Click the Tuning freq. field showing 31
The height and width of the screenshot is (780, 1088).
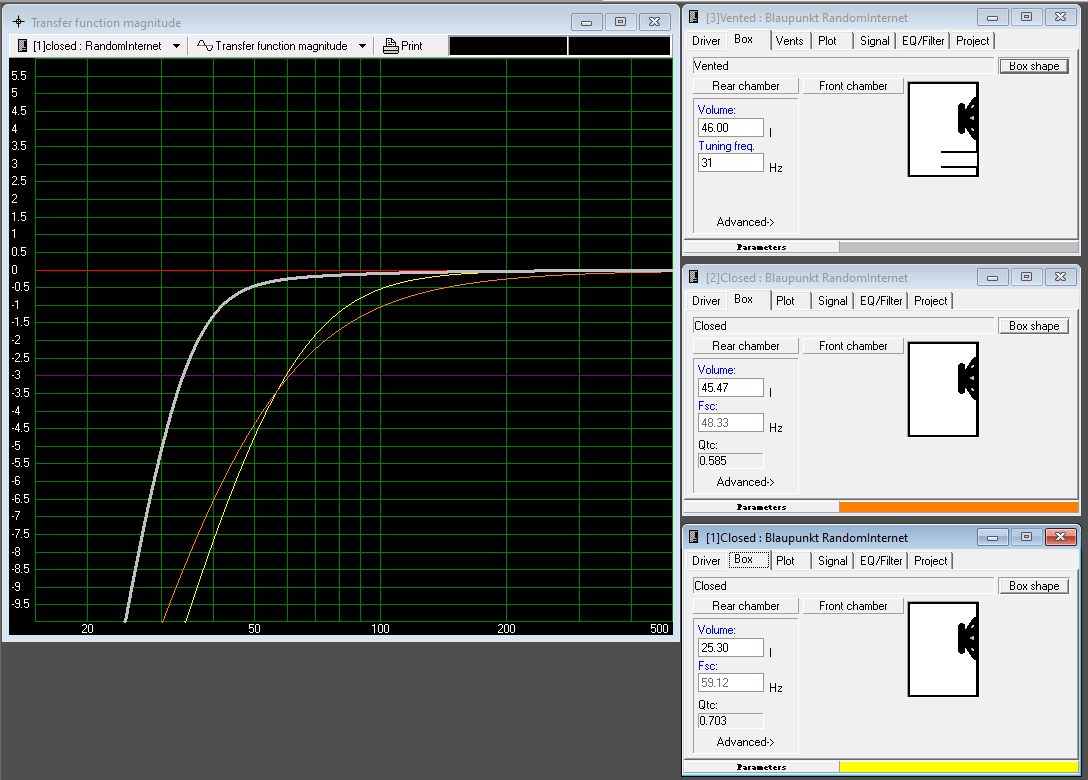731,163
